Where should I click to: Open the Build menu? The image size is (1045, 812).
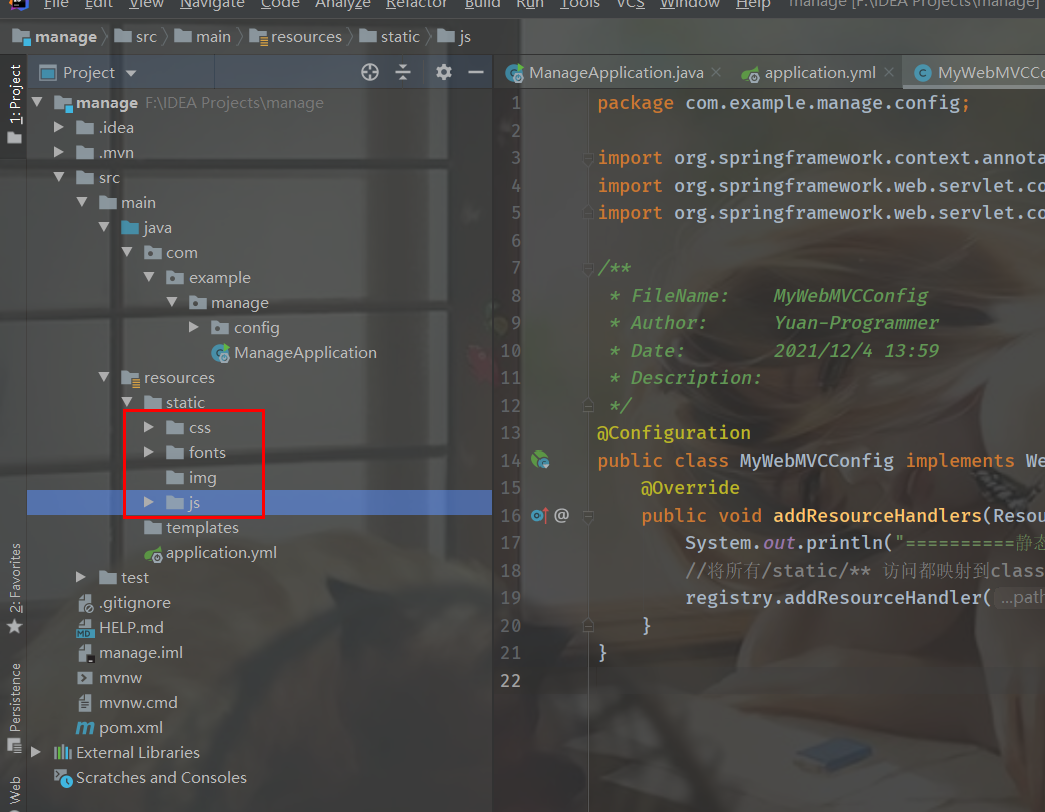[482, 4]
